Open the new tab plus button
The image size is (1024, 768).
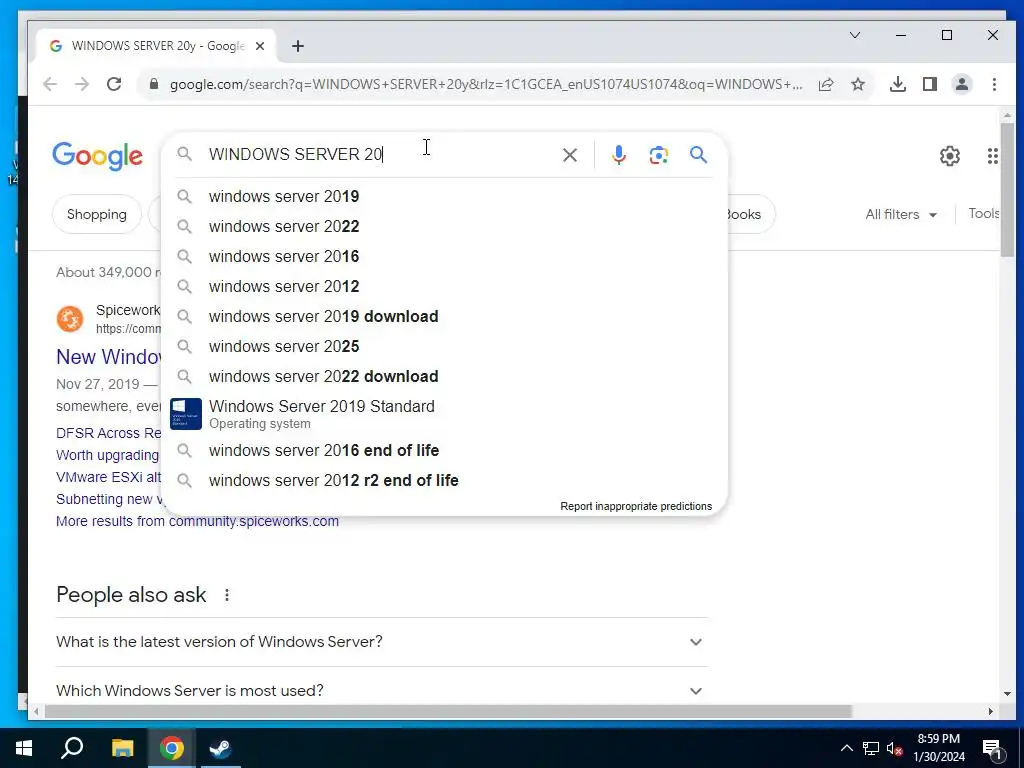298,46
